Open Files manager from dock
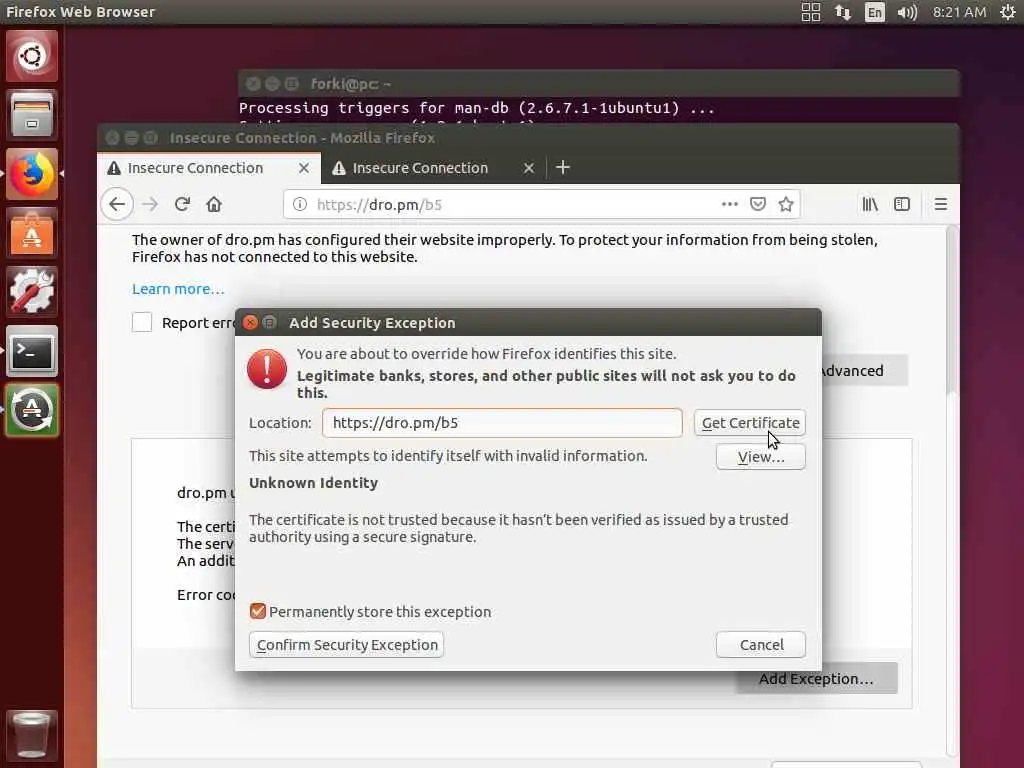The width and height of the screenshot is (1024, 768). 31,116
